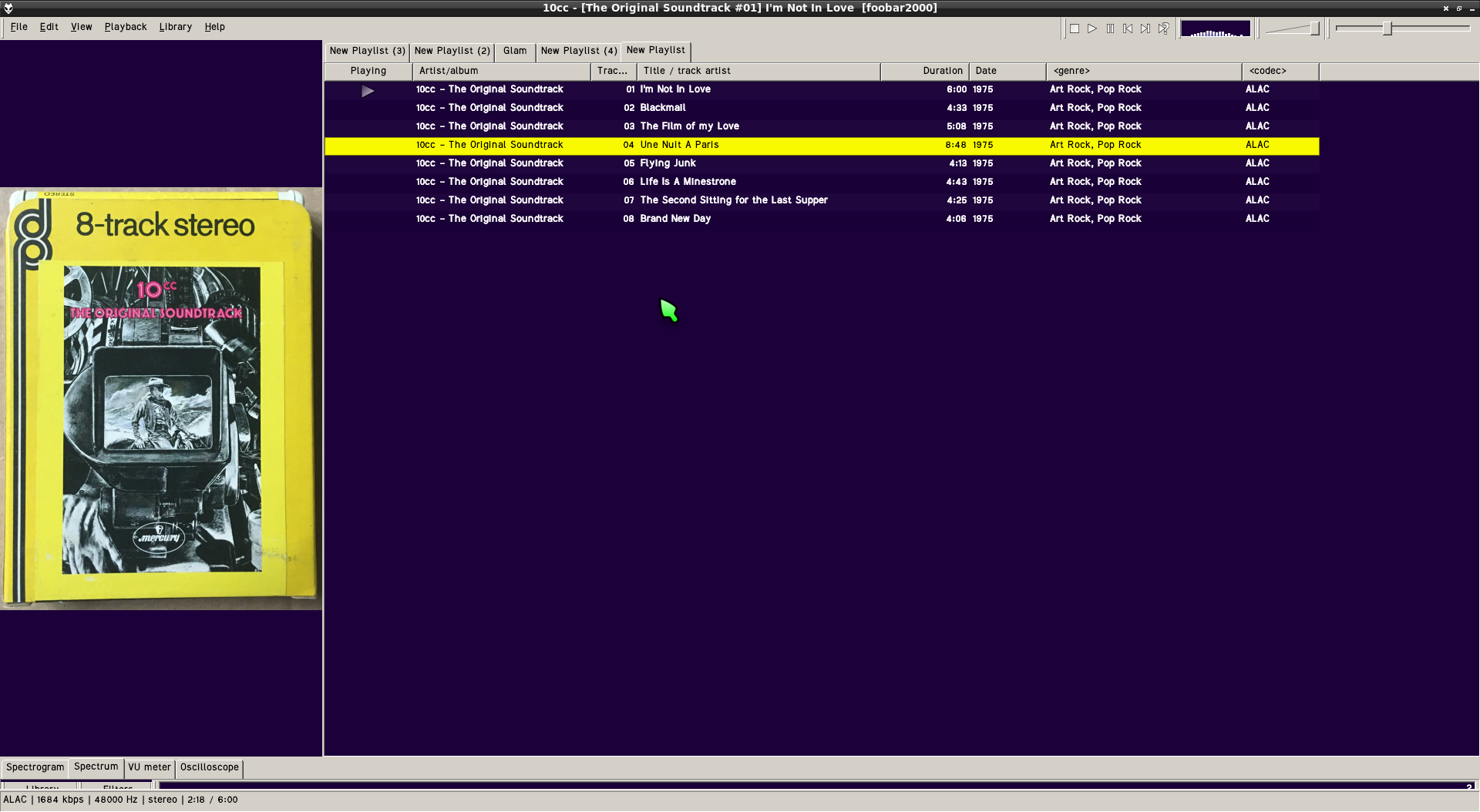The width and height of the screenshot is (1480, 812).
Task: Click the window menu button in the title bar
Action: [8, 8]
